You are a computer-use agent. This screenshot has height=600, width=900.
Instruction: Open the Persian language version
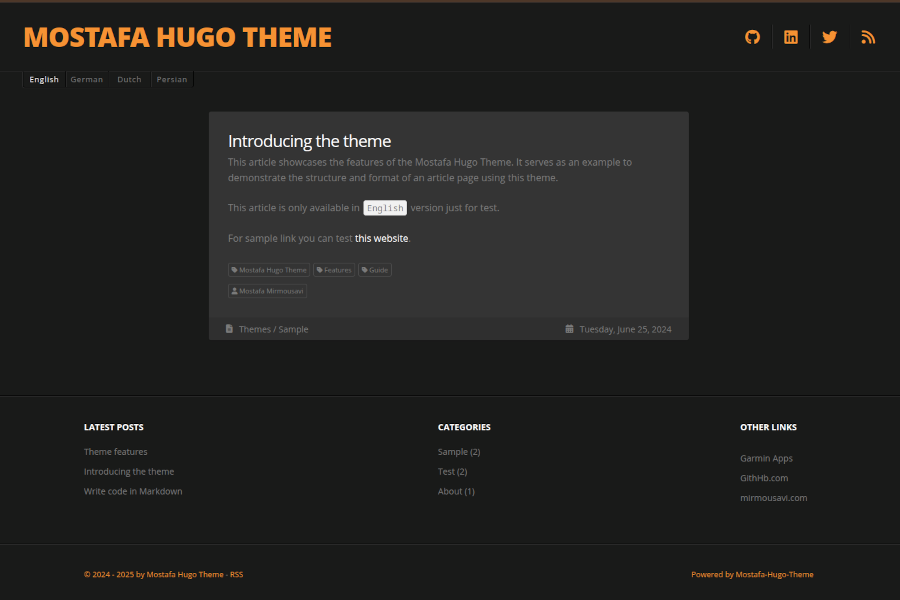[x=171, y=79]
